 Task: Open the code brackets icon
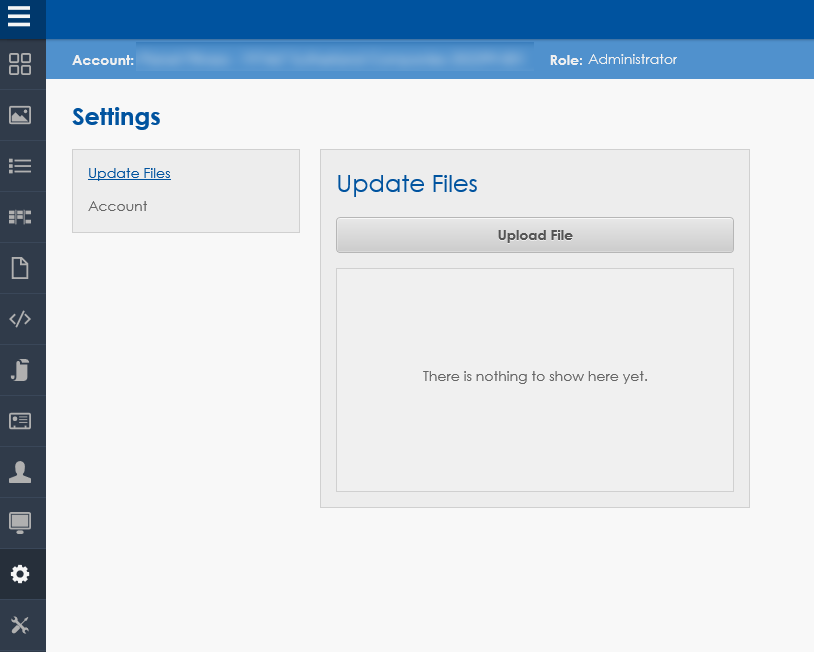coord(20,319)
